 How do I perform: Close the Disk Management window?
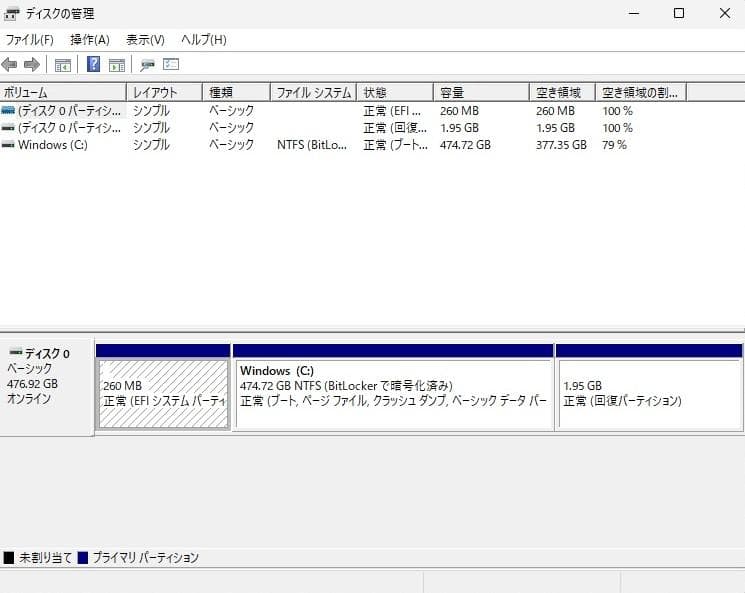click(725, 13)
